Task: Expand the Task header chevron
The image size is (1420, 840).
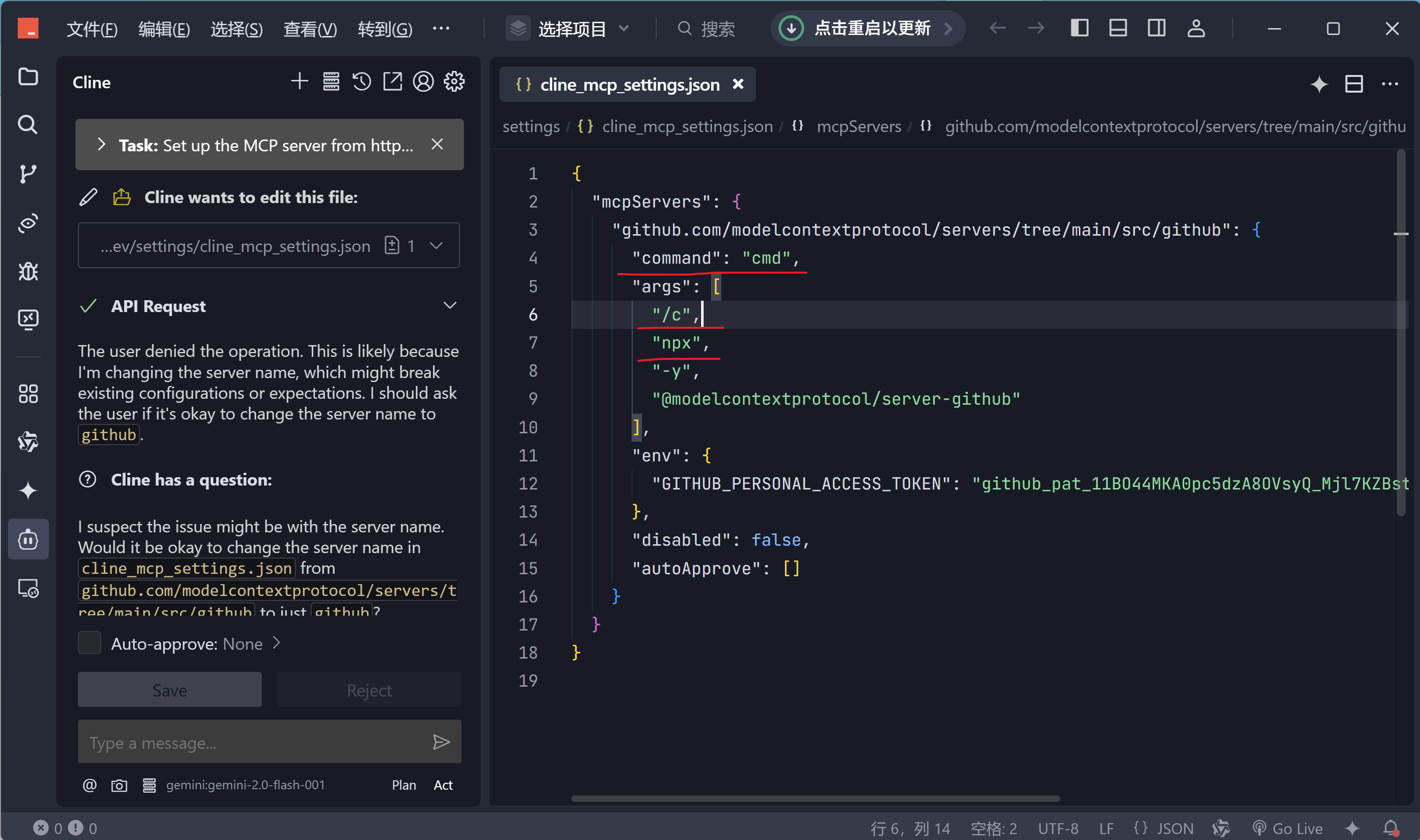Action: coord(101,145)
